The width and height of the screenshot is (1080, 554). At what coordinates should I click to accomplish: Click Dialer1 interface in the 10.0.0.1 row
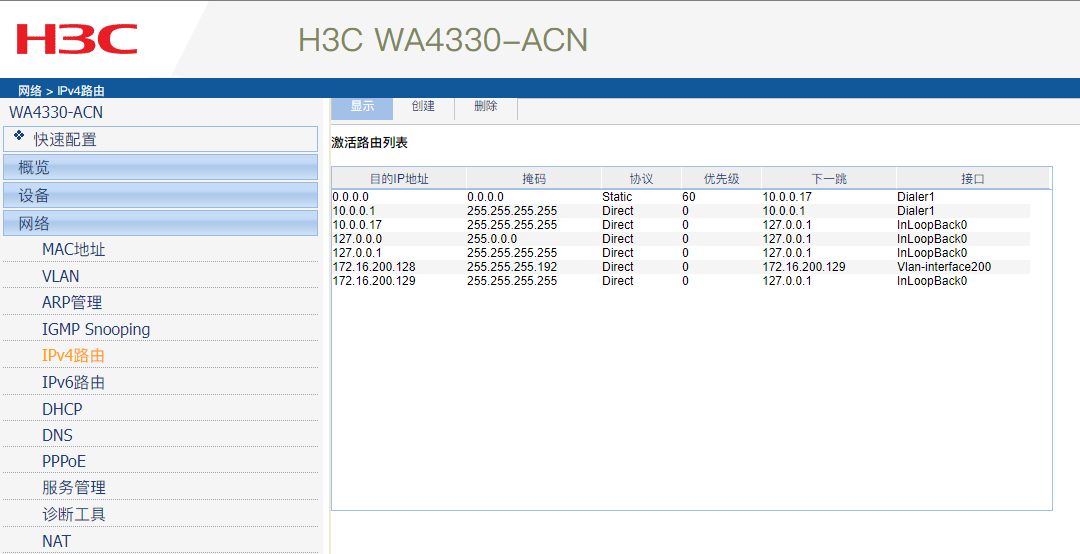click(x=915, y=211)
